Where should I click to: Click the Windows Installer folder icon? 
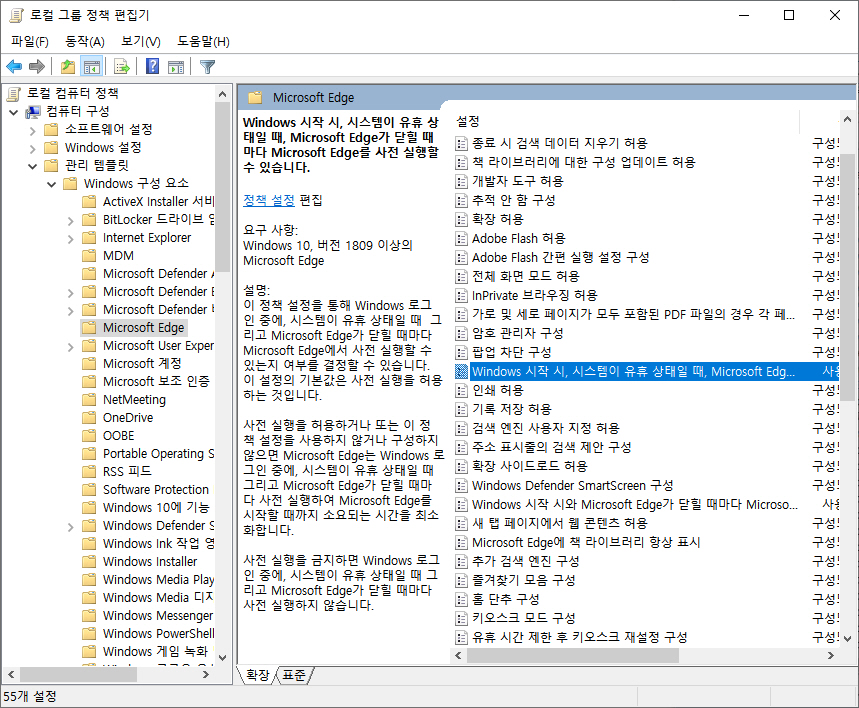(x=89, y=562)
